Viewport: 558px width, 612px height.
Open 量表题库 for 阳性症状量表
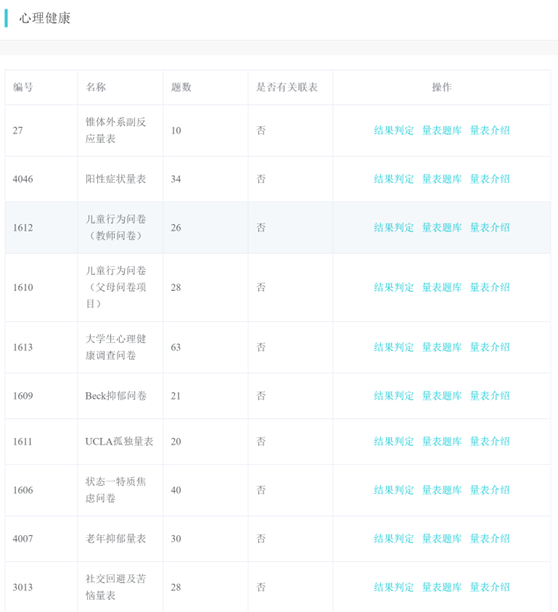pyautogui.click(x=442, y=179)
